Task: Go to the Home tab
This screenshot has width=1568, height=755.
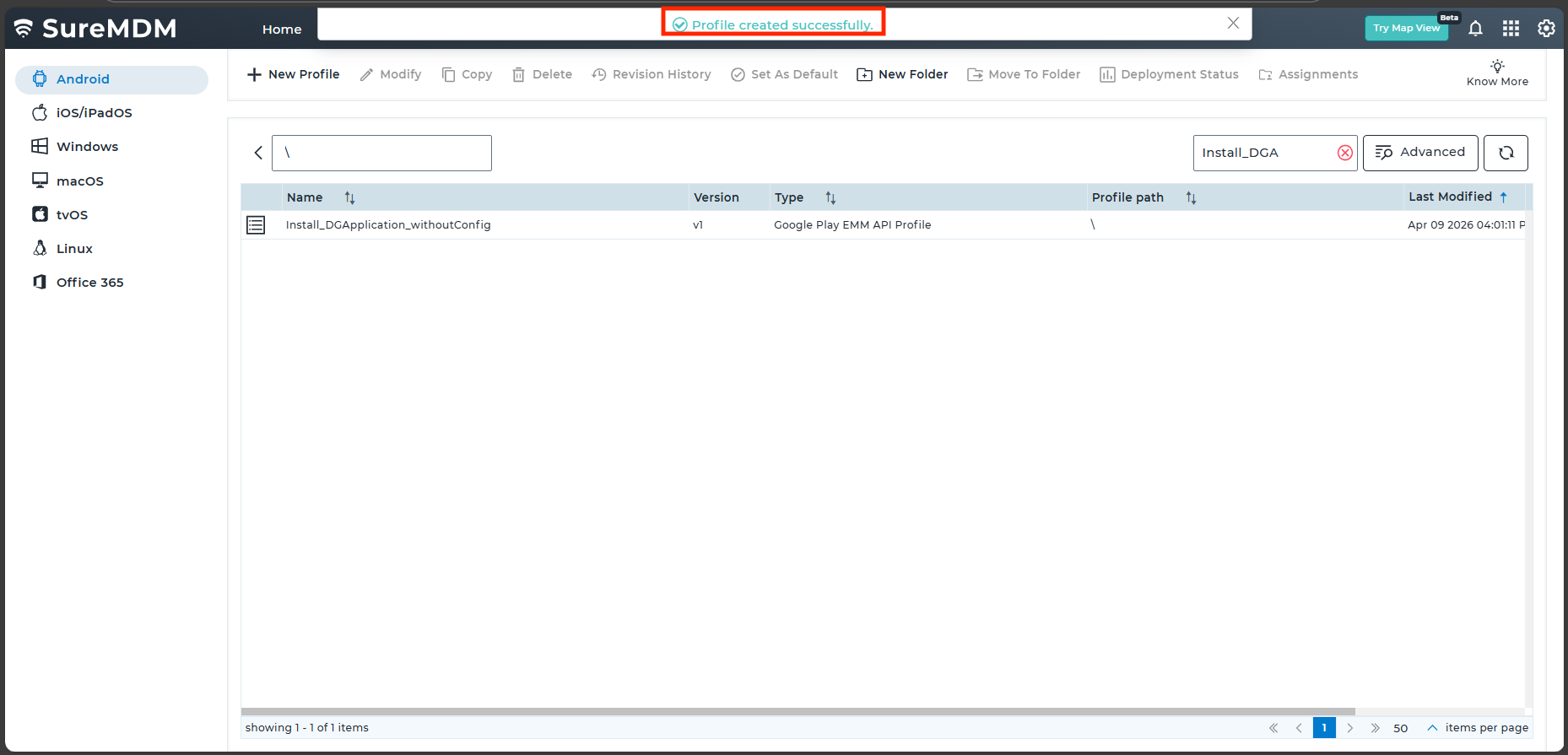Action: pyautogui.click(x=282, y=30)
